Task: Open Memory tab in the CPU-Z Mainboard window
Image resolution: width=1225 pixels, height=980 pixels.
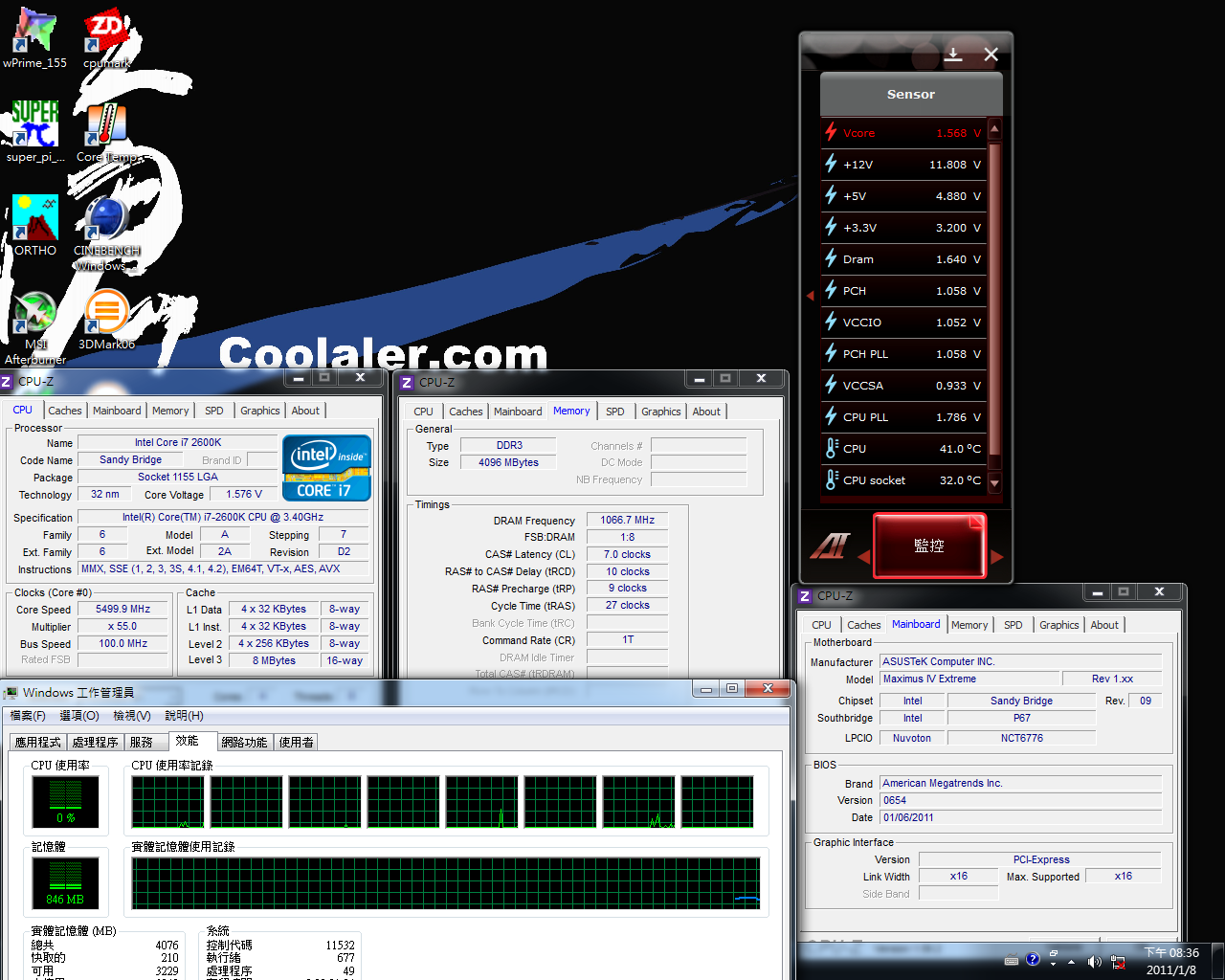Action: click(969, 625)
